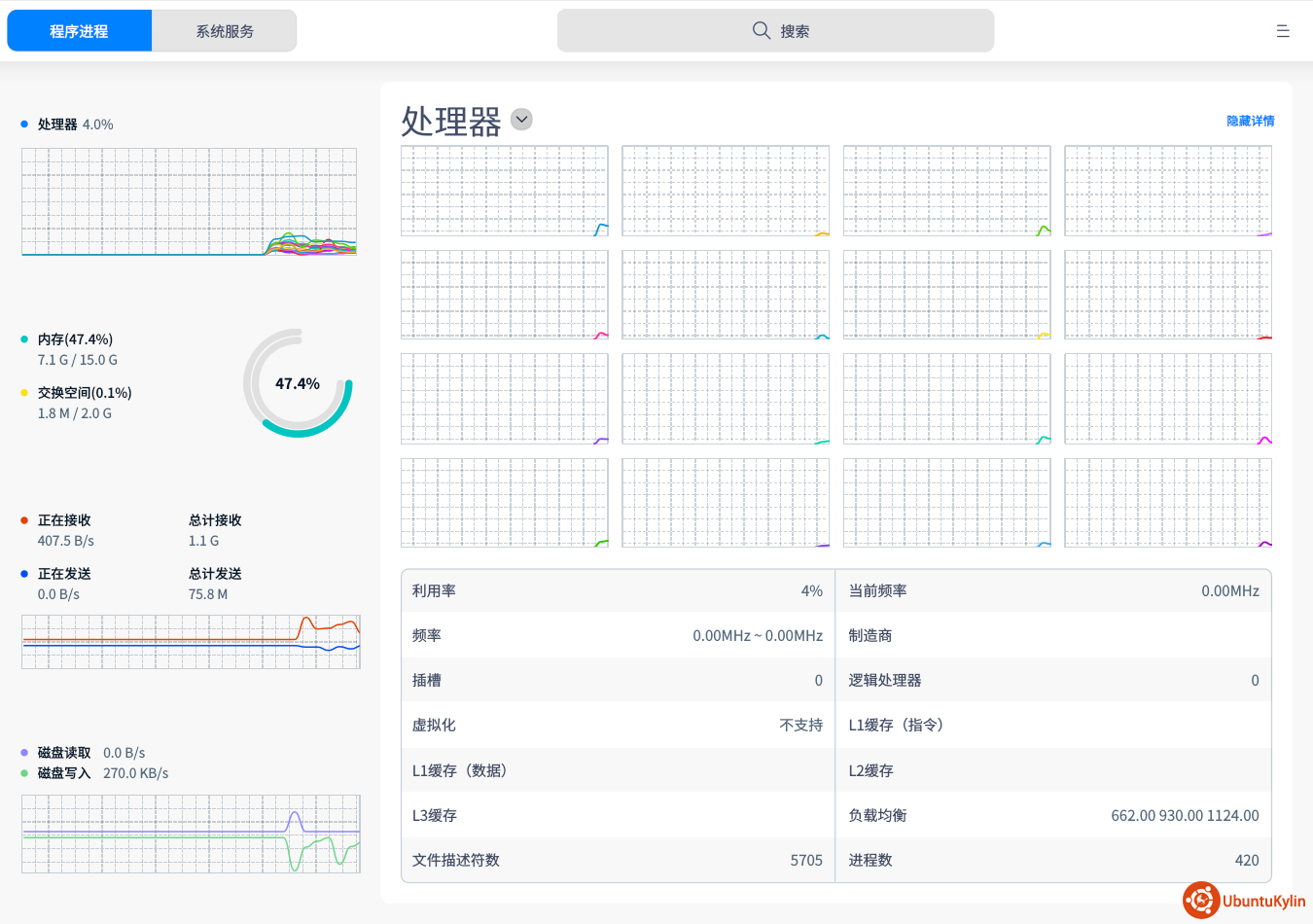Click the yellow 交换空间 legend dot
This screenshot has height=924, width=1313.
[x=24, y=393]
